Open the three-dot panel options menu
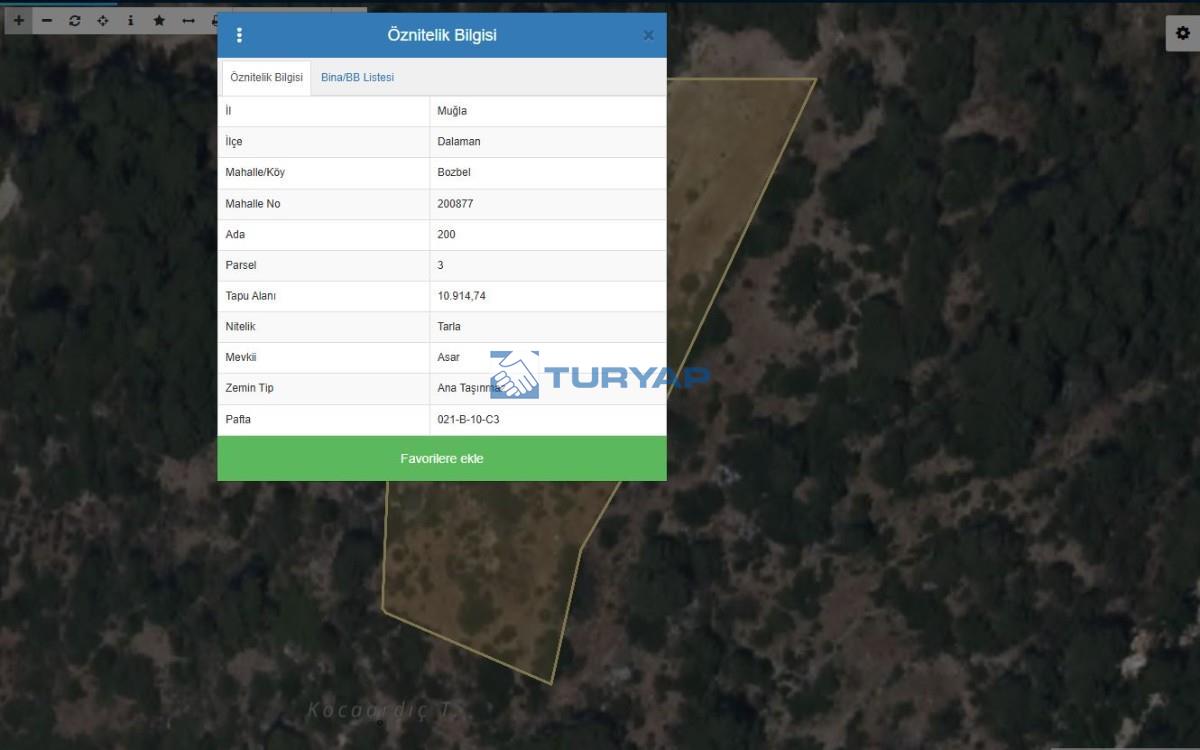 pyautogui.click(x=239, y=35)
